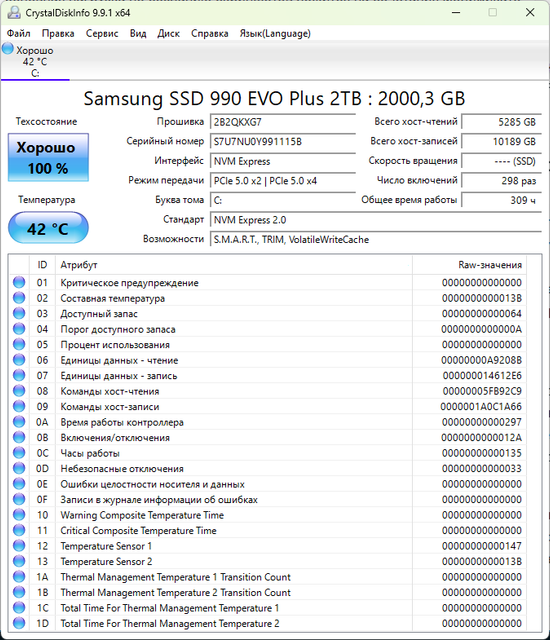Viewport: 550px width, 640px height.
Task: Click the blue status orb for attribute 01
Action: pyautogui.click(x=19, y=282)
